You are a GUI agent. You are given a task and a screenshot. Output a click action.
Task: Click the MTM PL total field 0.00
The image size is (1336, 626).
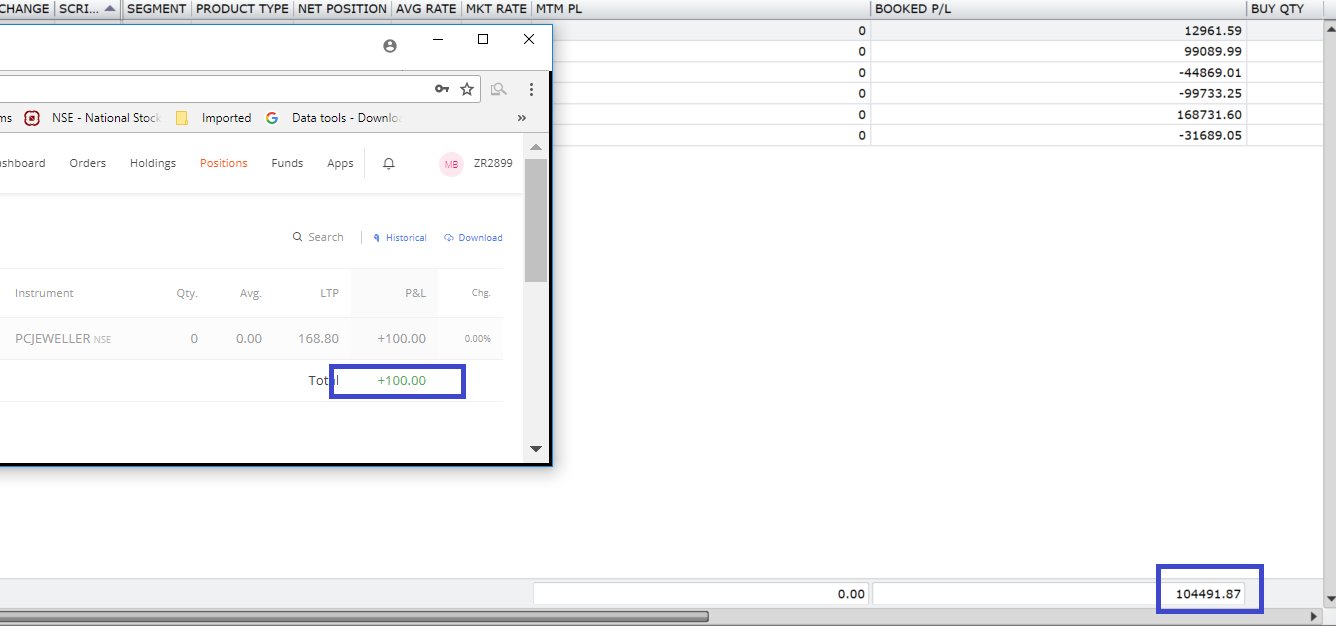pyautogui.click(x=701, y=594)
